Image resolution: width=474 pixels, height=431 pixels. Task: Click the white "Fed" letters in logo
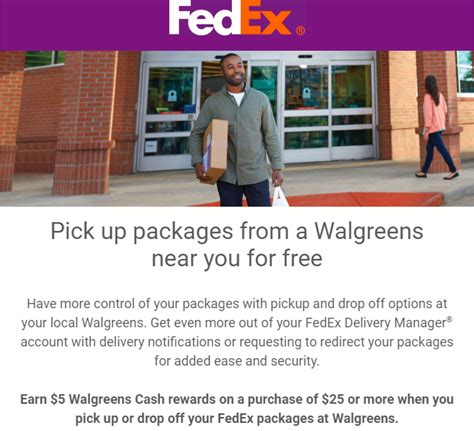[x=205, y=17]
